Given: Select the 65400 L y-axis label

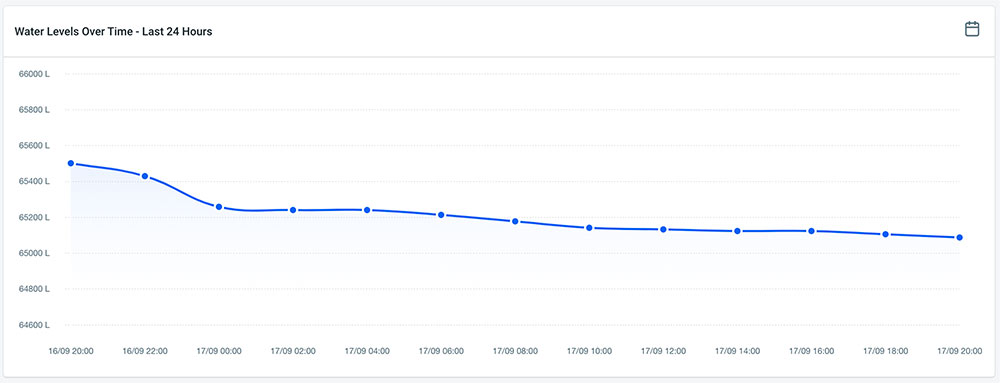Looking at the screenshot, I should point(34,182).
